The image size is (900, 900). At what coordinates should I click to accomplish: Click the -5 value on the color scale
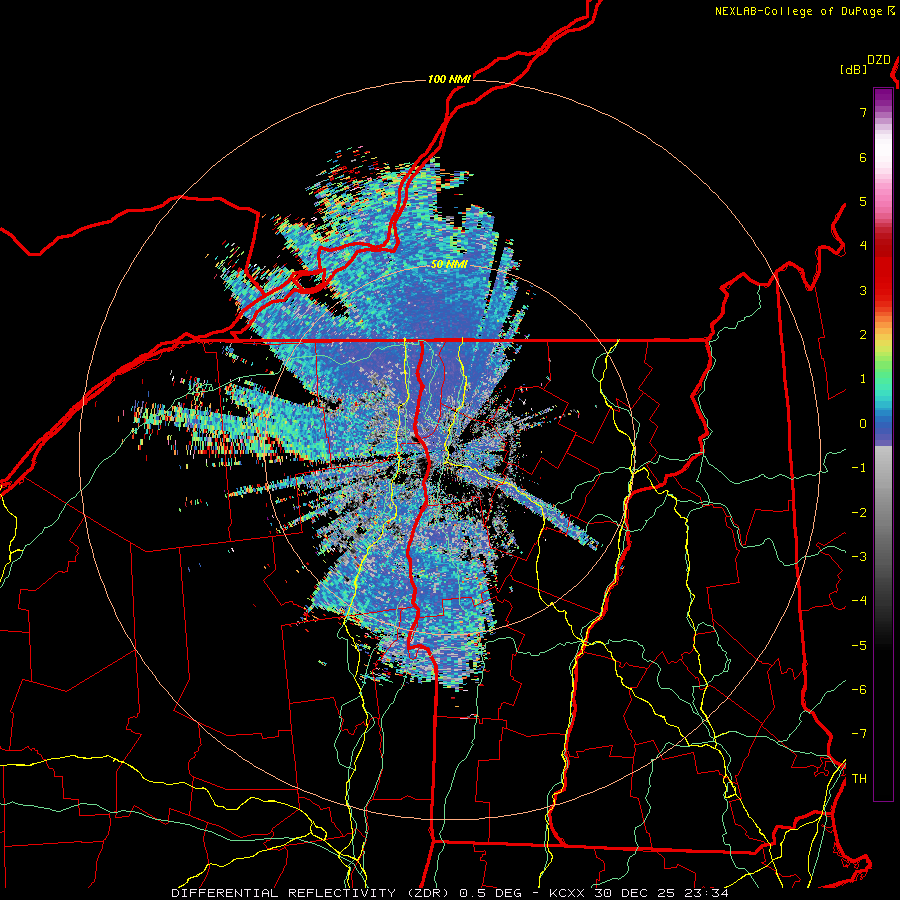pos(859,646)
